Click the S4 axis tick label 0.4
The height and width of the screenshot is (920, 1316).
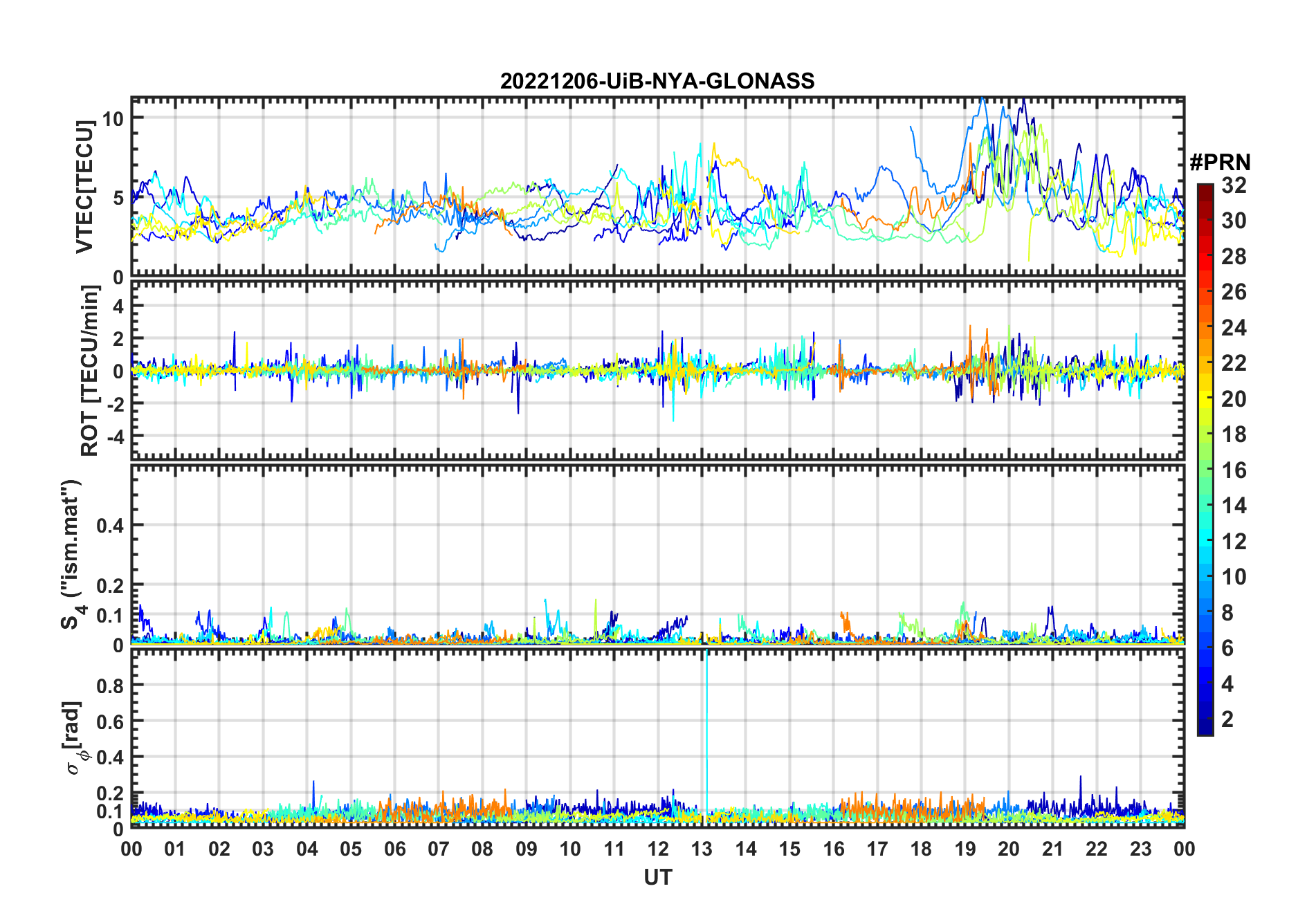pos(110,526)
